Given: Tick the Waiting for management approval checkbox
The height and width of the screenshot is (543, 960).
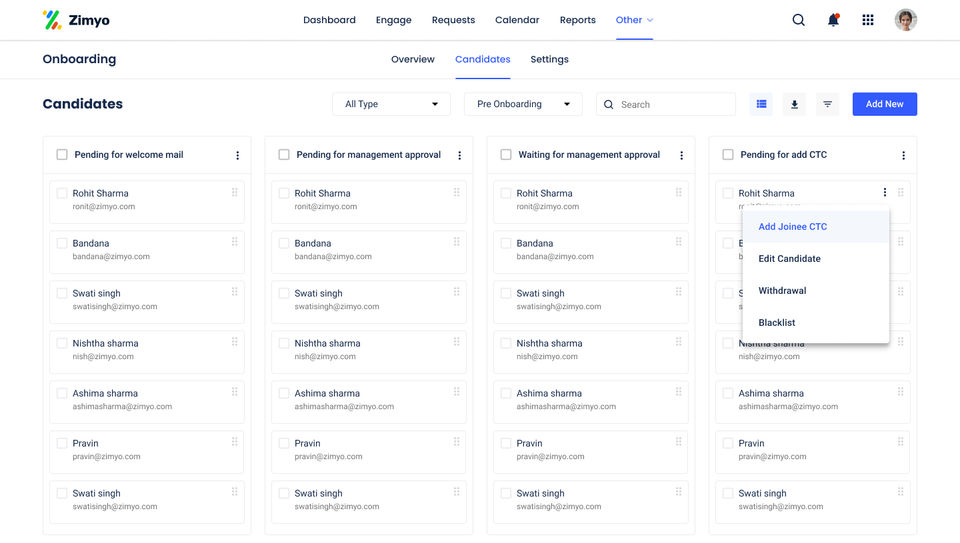Looking at the screenshot, I should point(506,155).
